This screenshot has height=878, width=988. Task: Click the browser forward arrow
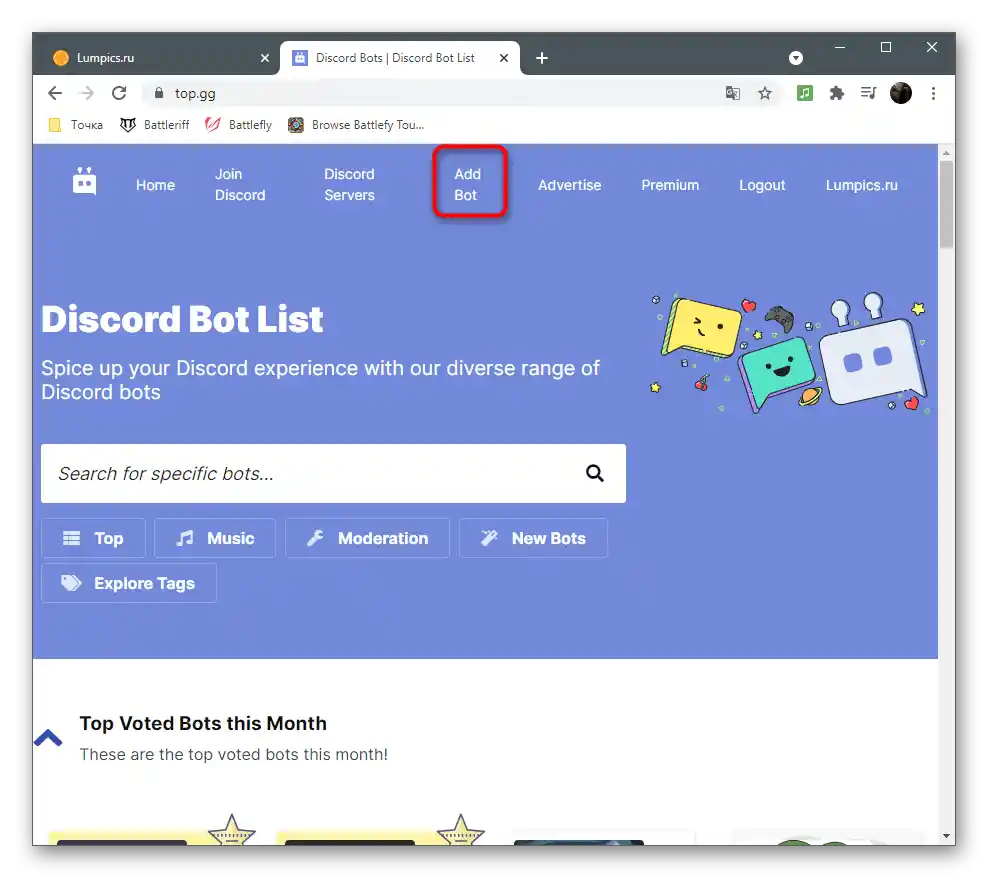coord(86,93)
